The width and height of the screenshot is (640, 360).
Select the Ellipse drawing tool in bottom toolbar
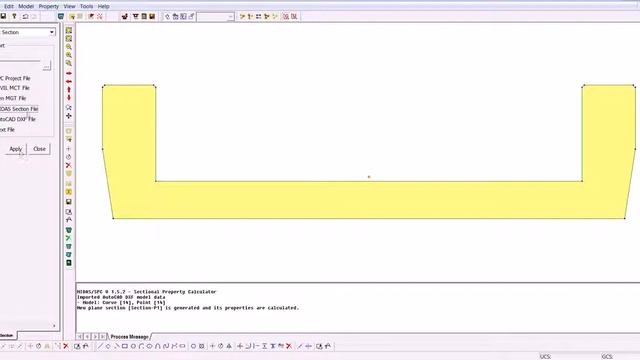(x=149, y=346)
